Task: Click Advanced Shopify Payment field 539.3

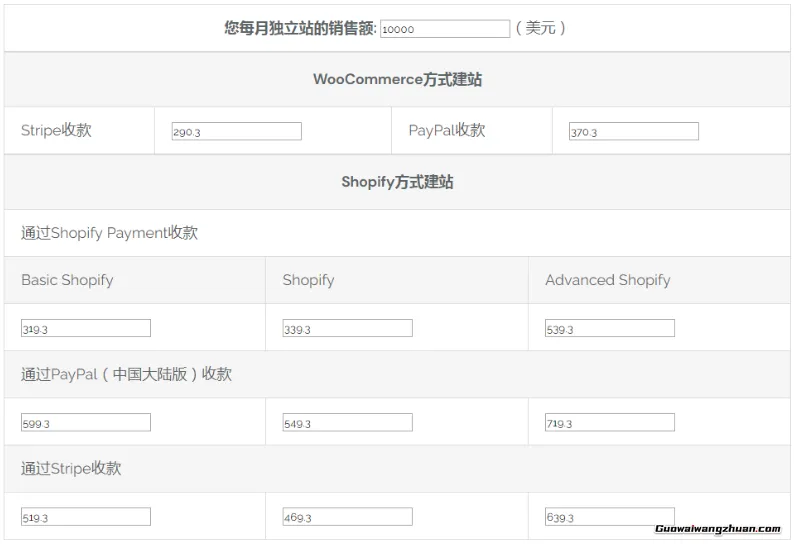Action: pyautogui.click(x=610, y=328)
